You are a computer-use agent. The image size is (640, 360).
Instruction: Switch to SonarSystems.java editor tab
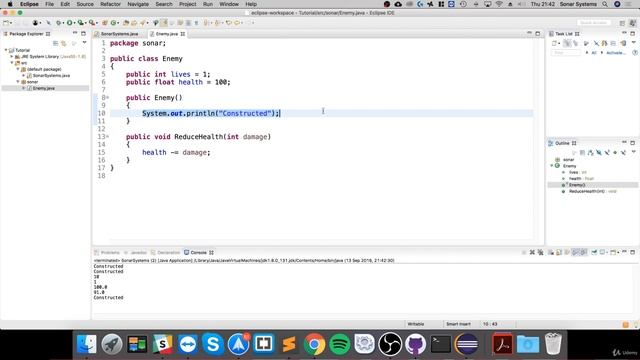click(x=119, y=34)
